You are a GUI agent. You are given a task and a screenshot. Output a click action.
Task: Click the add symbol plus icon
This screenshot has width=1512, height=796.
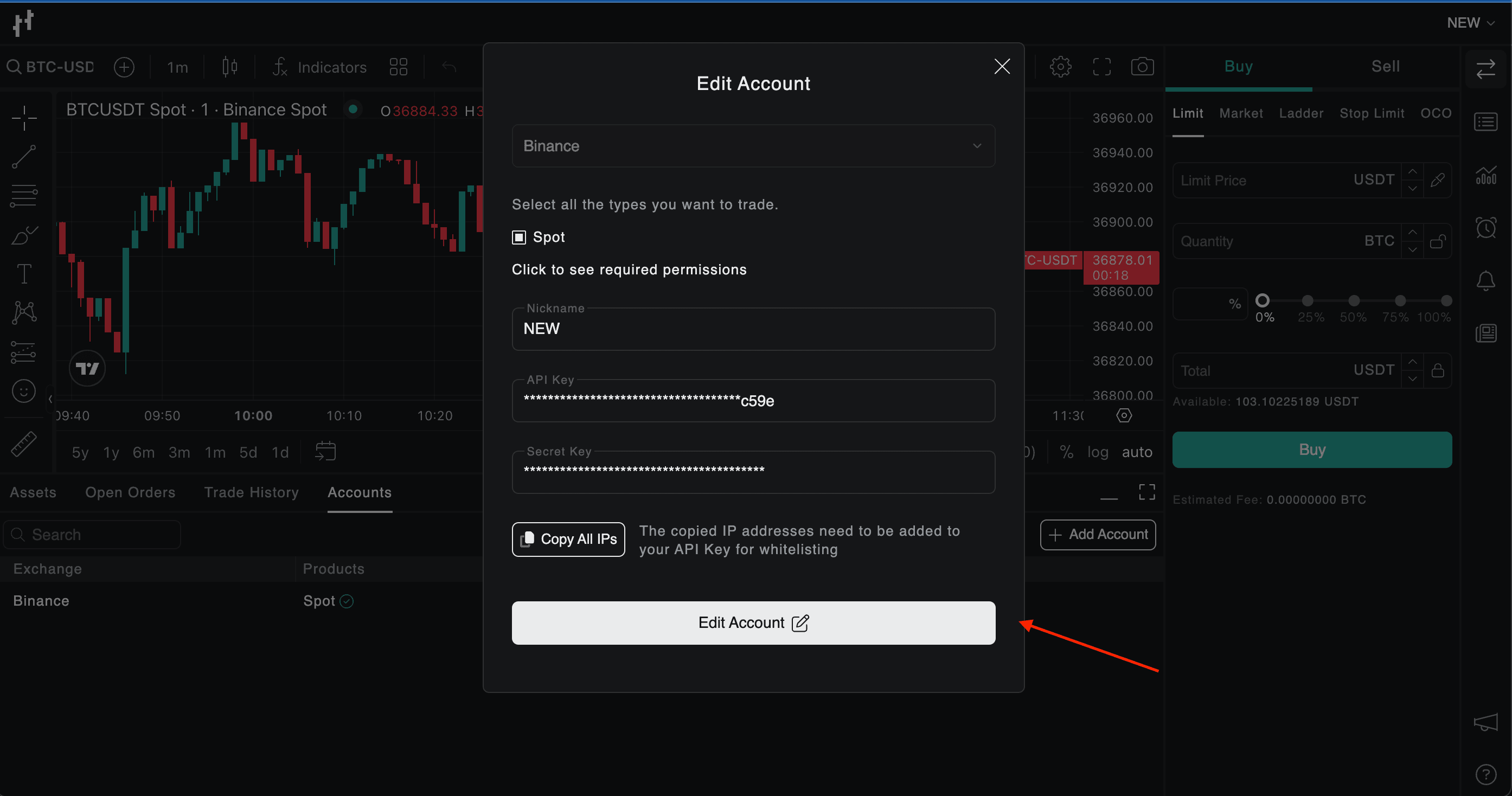tap(124, 67)
